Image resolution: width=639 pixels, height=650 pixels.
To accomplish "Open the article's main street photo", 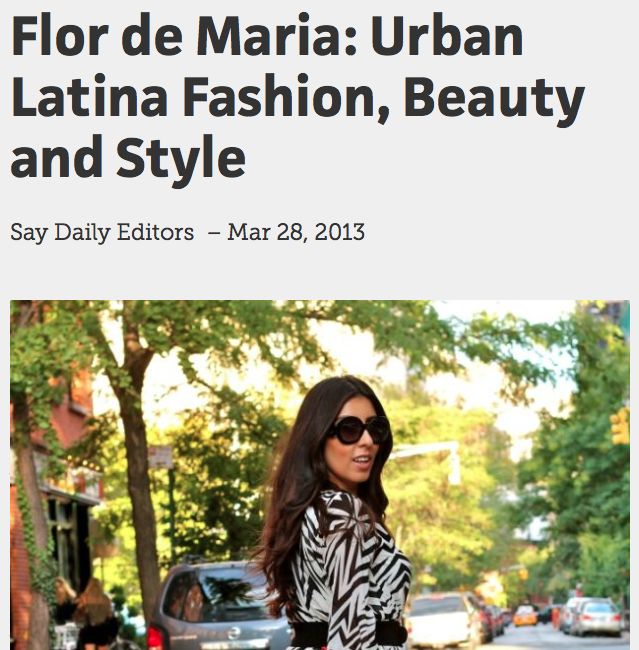I will tap(320, 475).
